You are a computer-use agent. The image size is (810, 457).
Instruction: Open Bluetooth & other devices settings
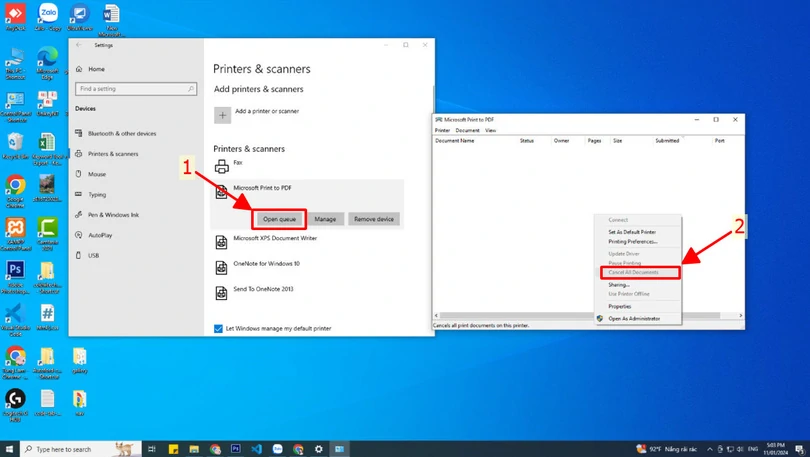[x=121, y=133]
